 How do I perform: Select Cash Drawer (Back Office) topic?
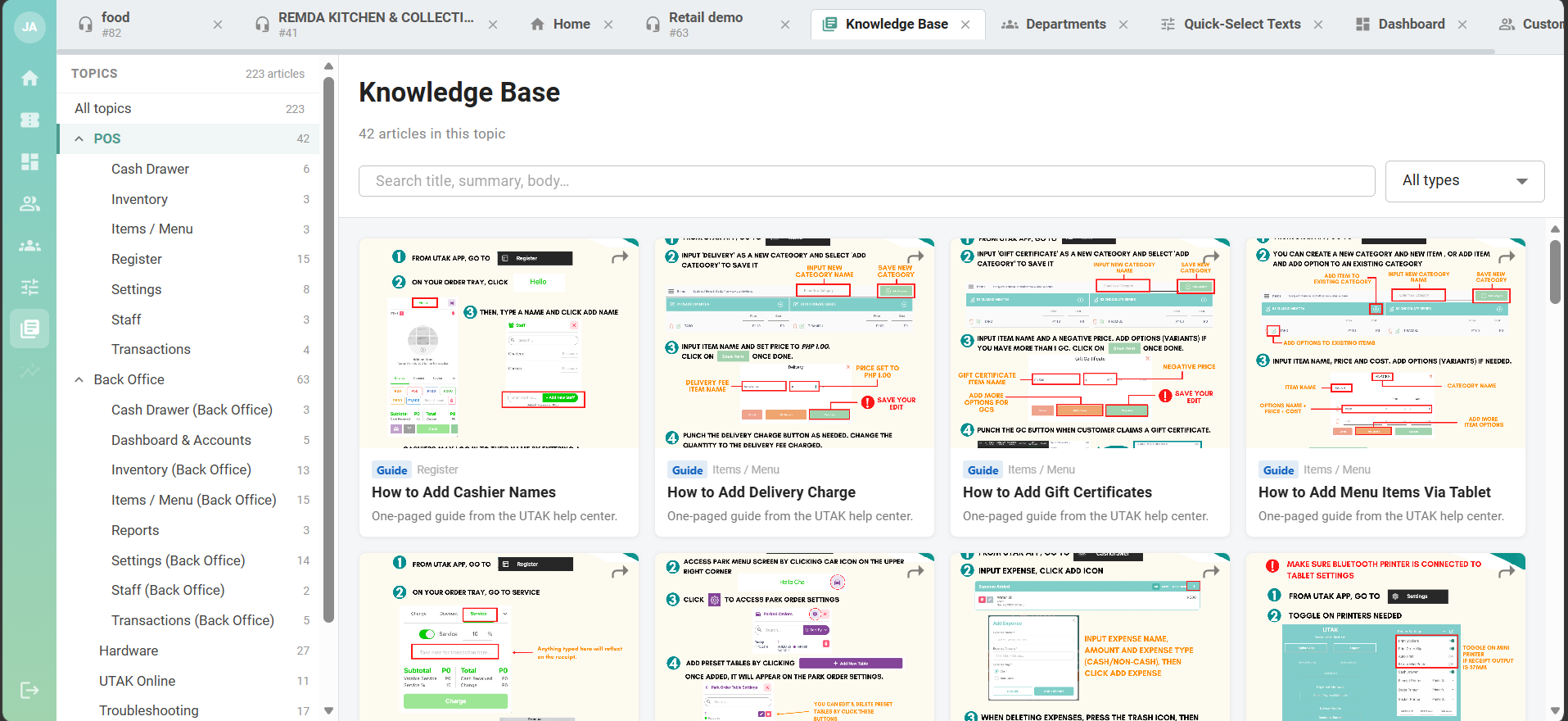click(188, 410)
